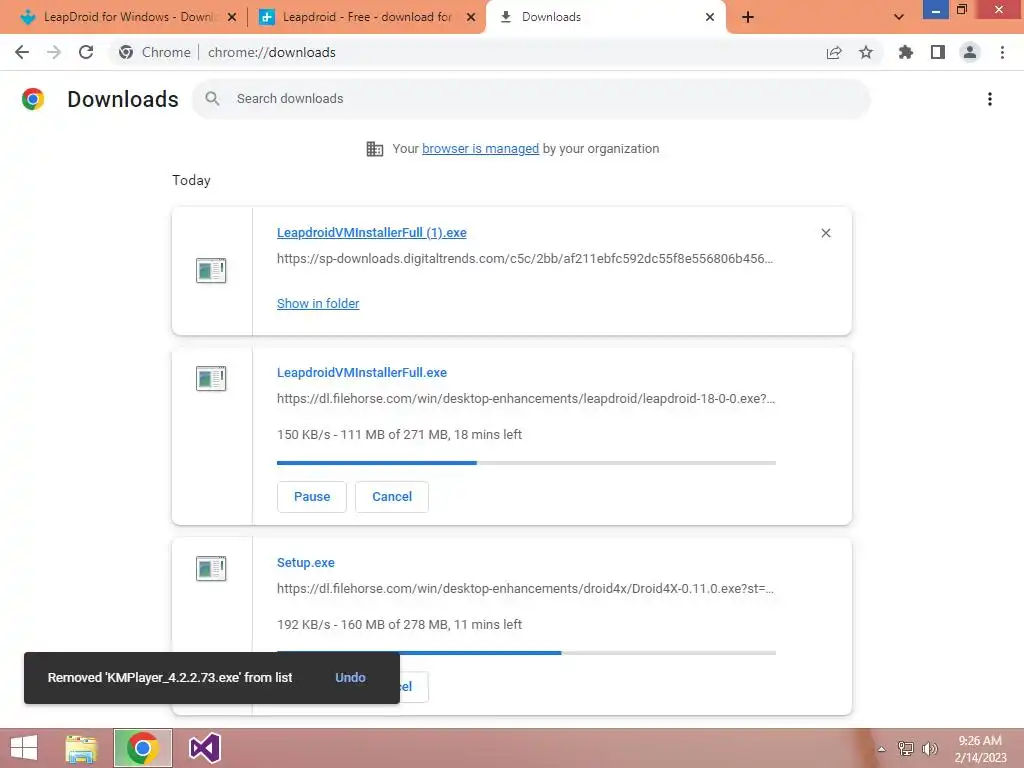Pause the LeapdroidVMInstallerFull.exe download

(x=312, y=497)
